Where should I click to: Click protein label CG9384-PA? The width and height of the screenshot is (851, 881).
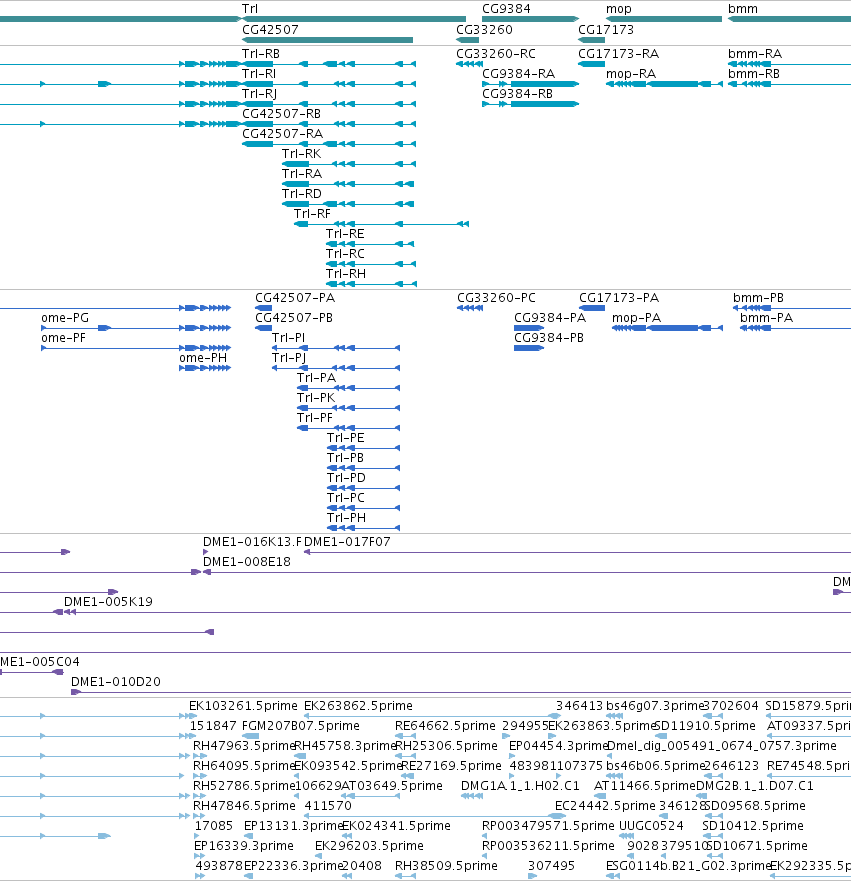point(550,318)
